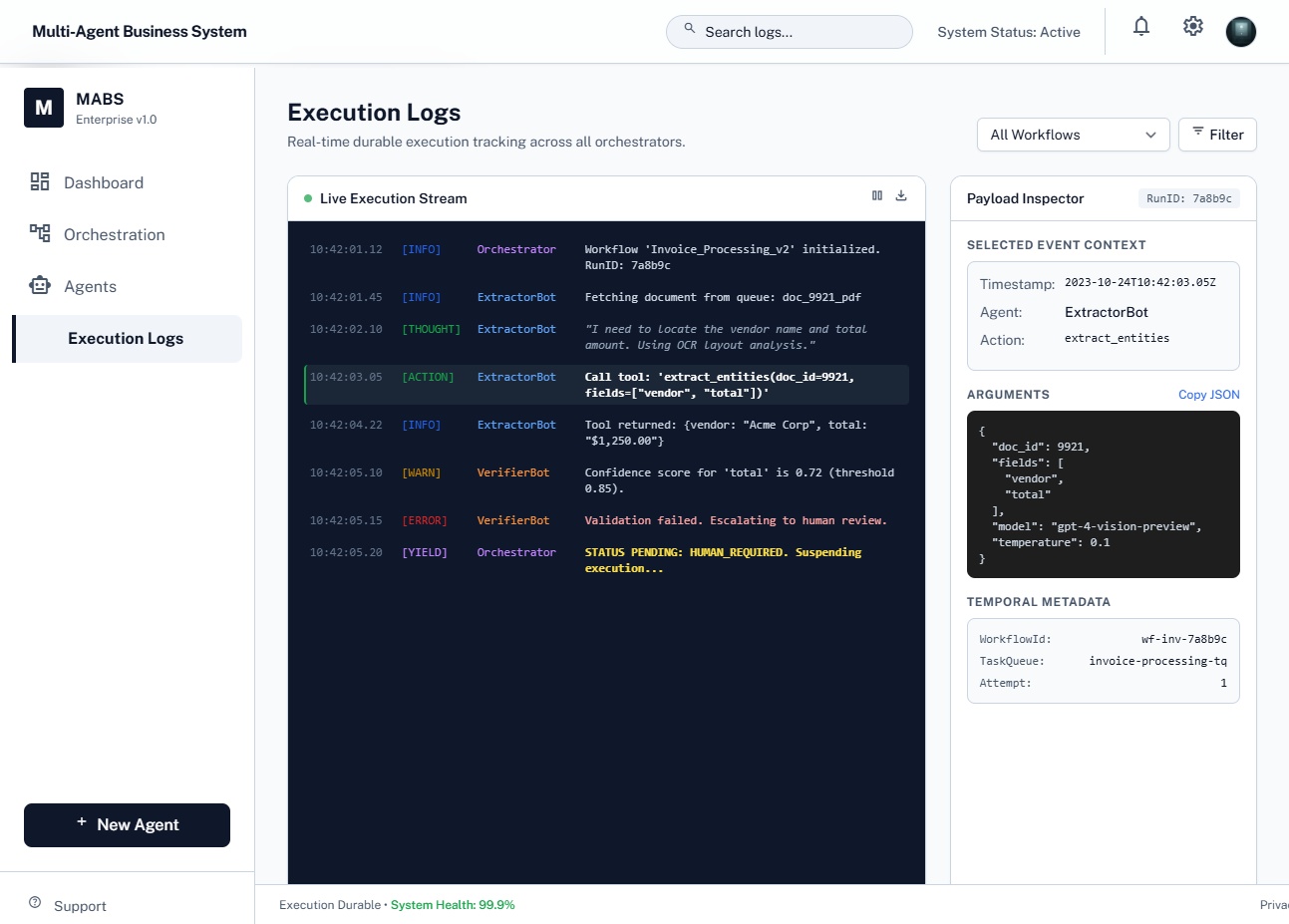Click the MABS logo tile
The image size is (1289, 924).
(x=44, y=108)
